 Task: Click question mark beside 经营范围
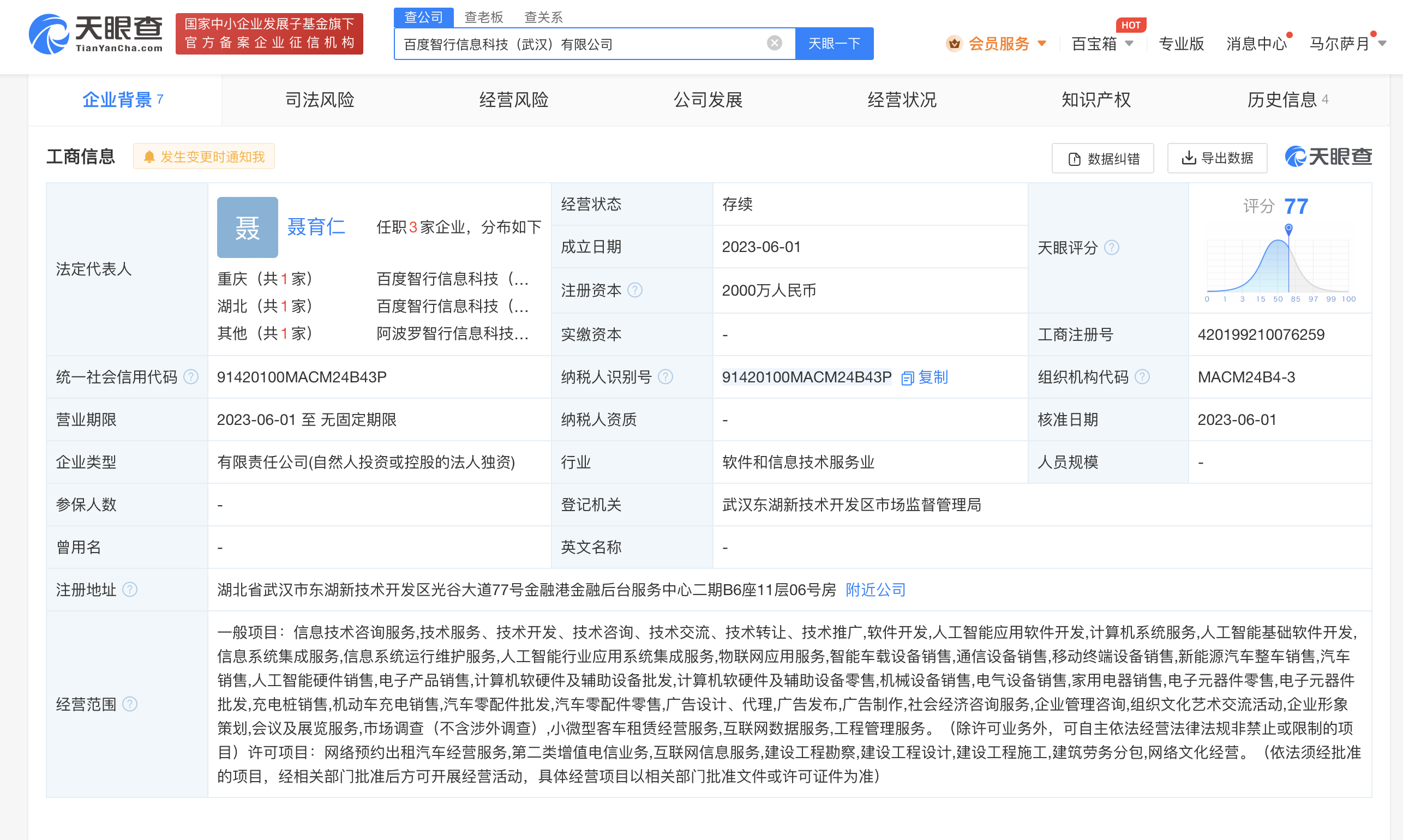coord(130,704)
